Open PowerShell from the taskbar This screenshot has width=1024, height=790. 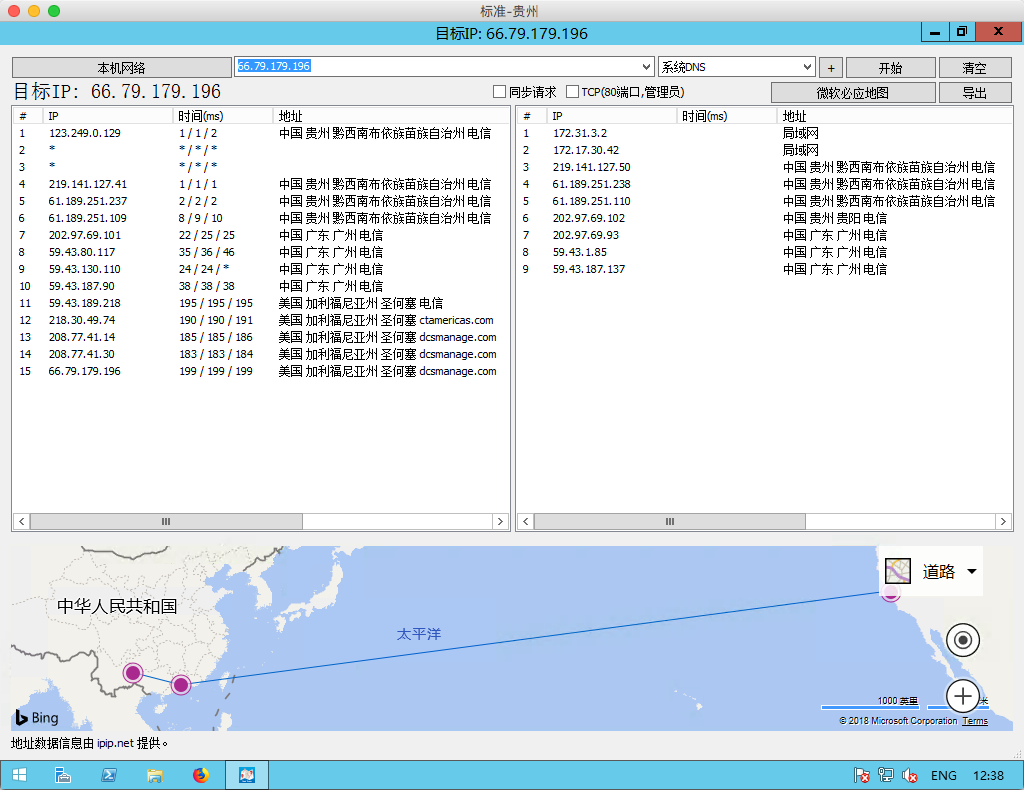(109, 775)
